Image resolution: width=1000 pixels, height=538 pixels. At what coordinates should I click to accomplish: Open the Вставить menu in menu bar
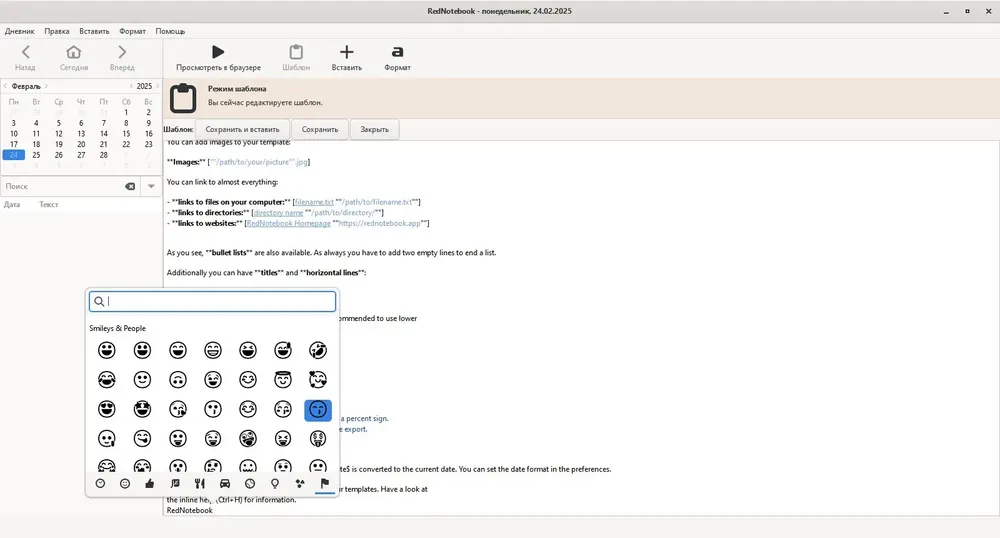94,31
